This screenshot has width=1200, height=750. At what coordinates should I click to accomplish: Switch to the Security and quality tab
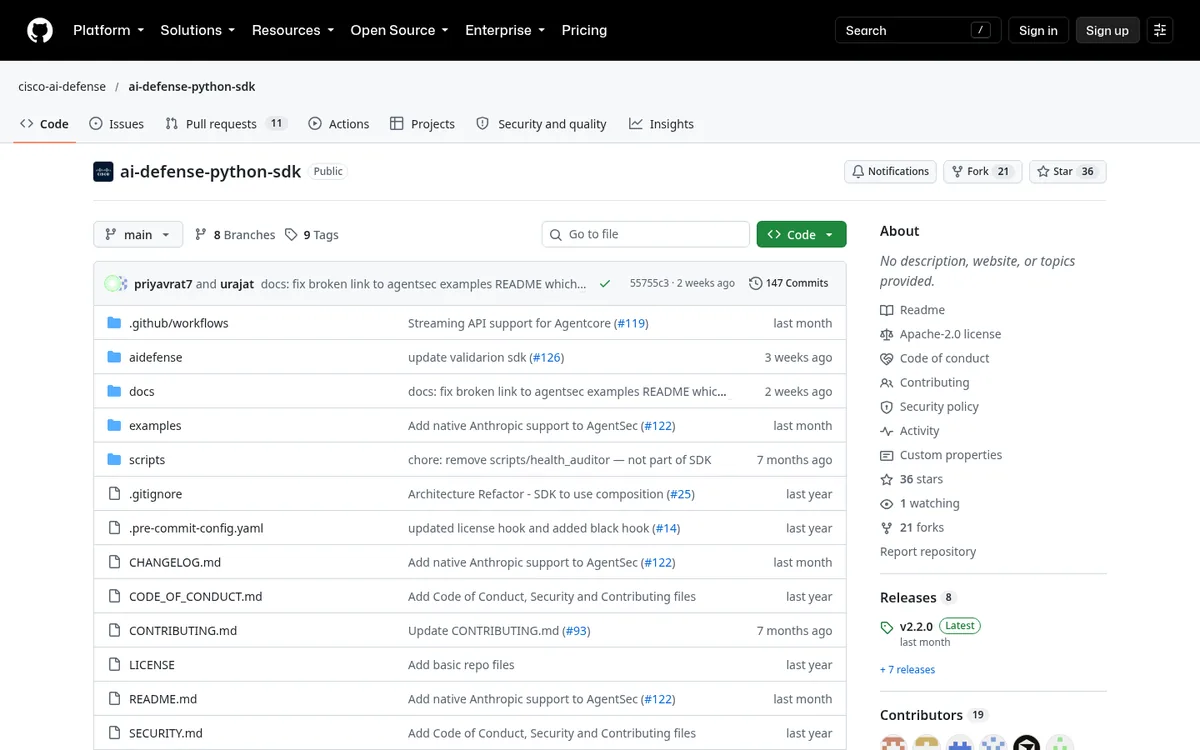[x=541, y=124]
